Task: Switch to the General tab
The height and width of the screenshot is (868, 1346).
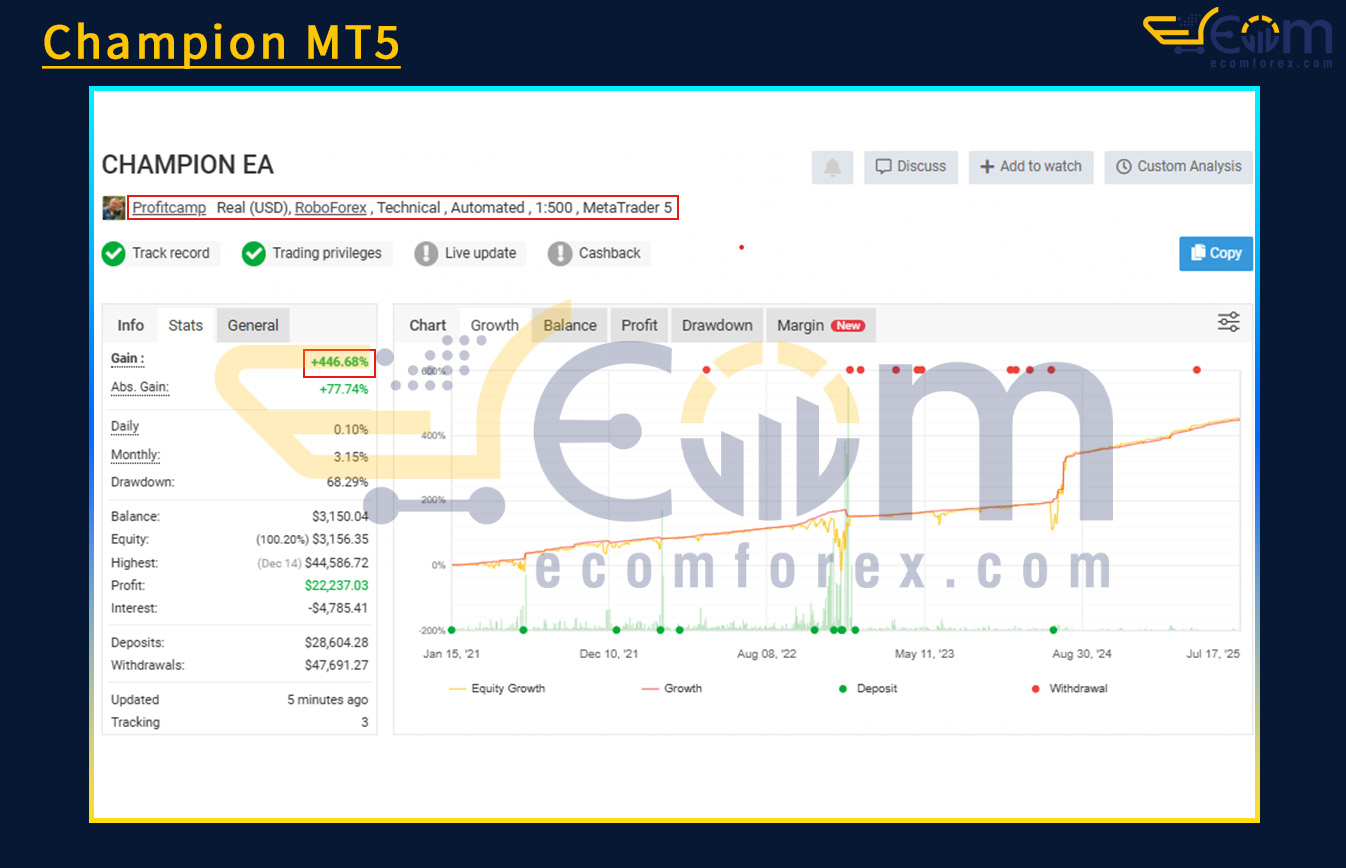Action: pyautogui.click(x=253, y=325)
